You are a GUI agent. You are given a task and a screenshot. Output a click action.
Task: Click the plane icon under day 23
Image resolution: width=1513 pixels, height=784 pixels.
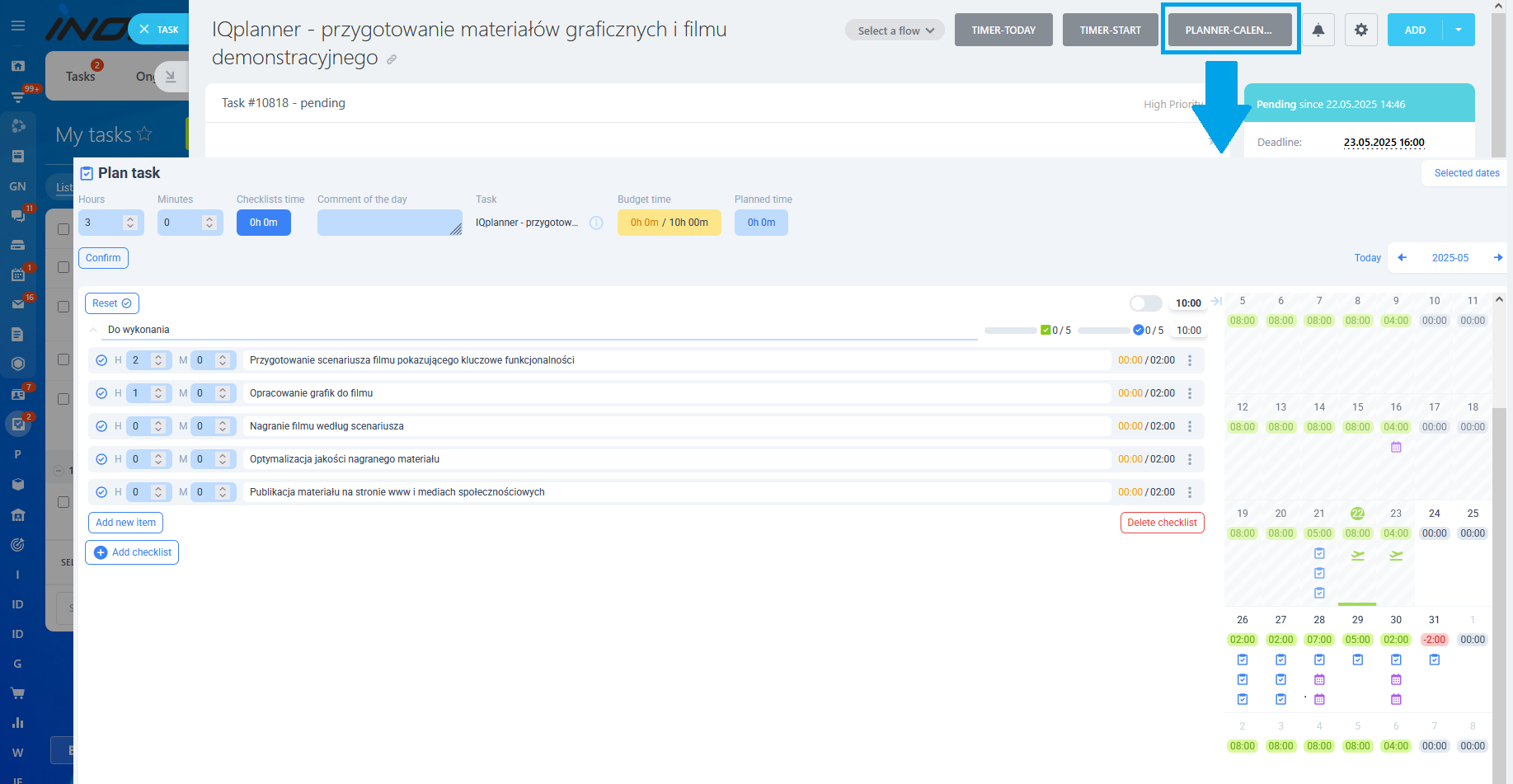1396,556
